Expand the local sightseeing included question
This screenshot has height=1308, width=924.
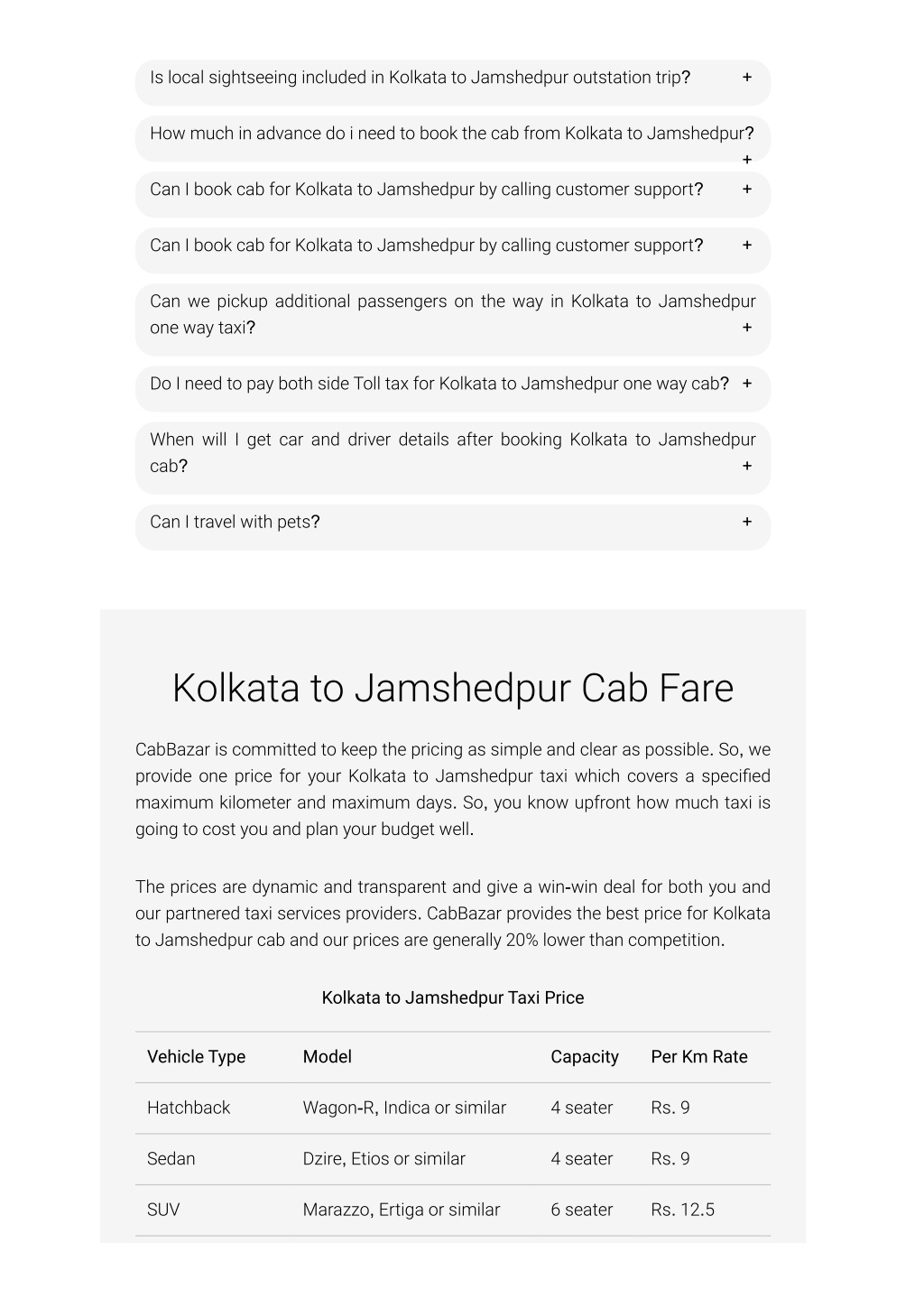click(x=453, y=79)
